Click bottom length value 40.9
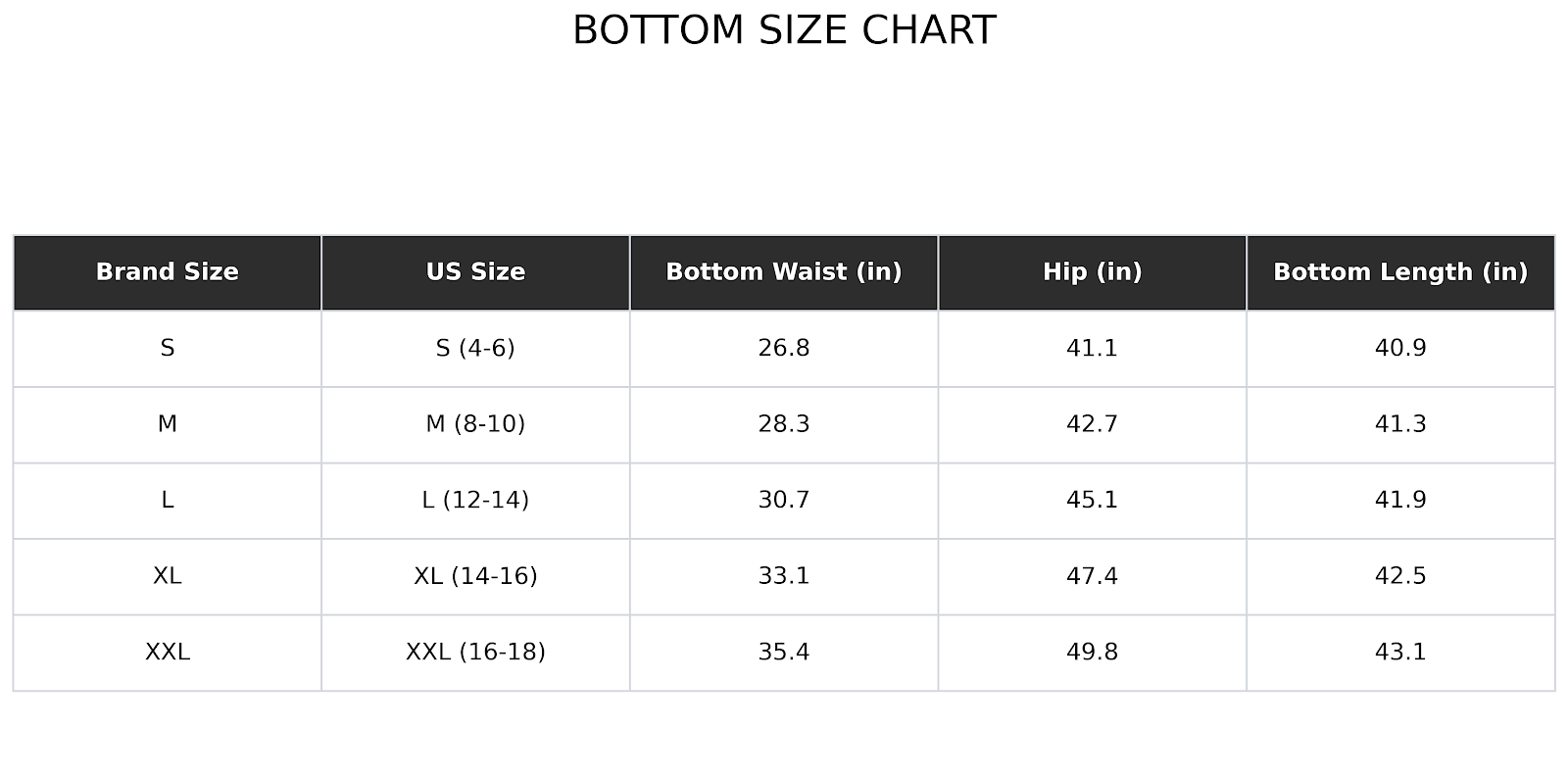 1400,348
